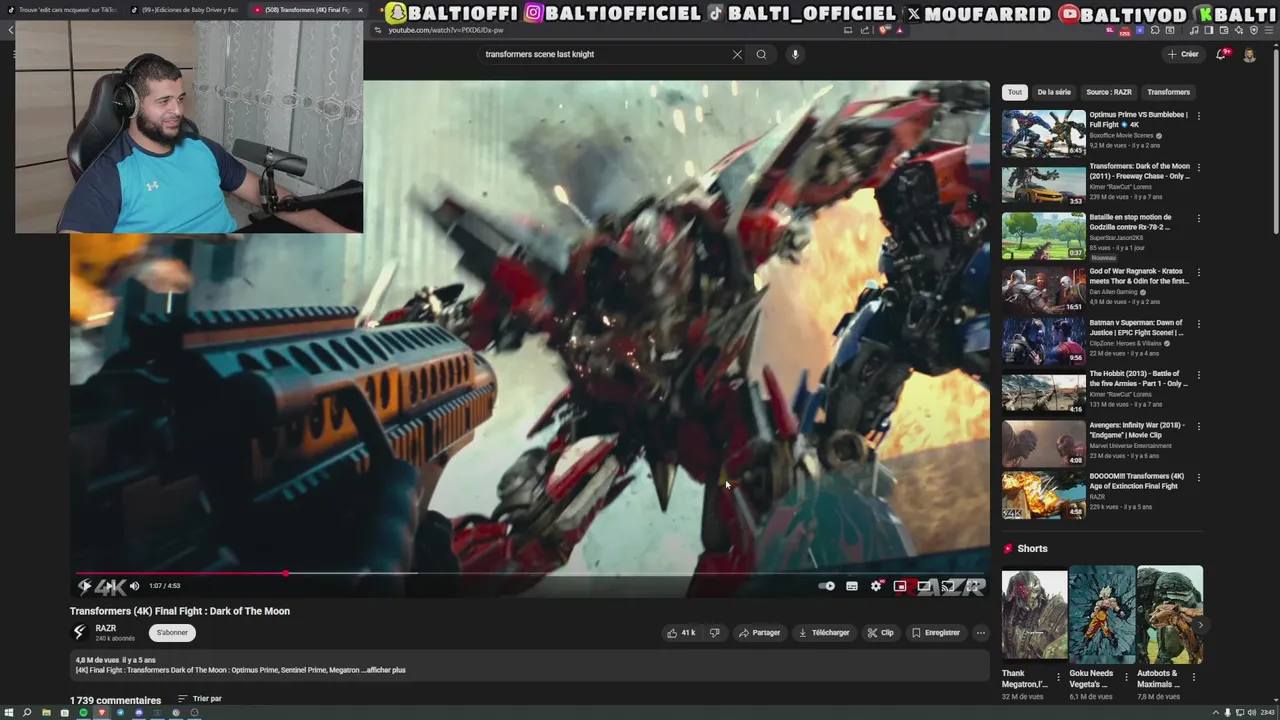Open the three-dot more actions menu
This screenshot has height=720, width=1280.
point(980,633)
